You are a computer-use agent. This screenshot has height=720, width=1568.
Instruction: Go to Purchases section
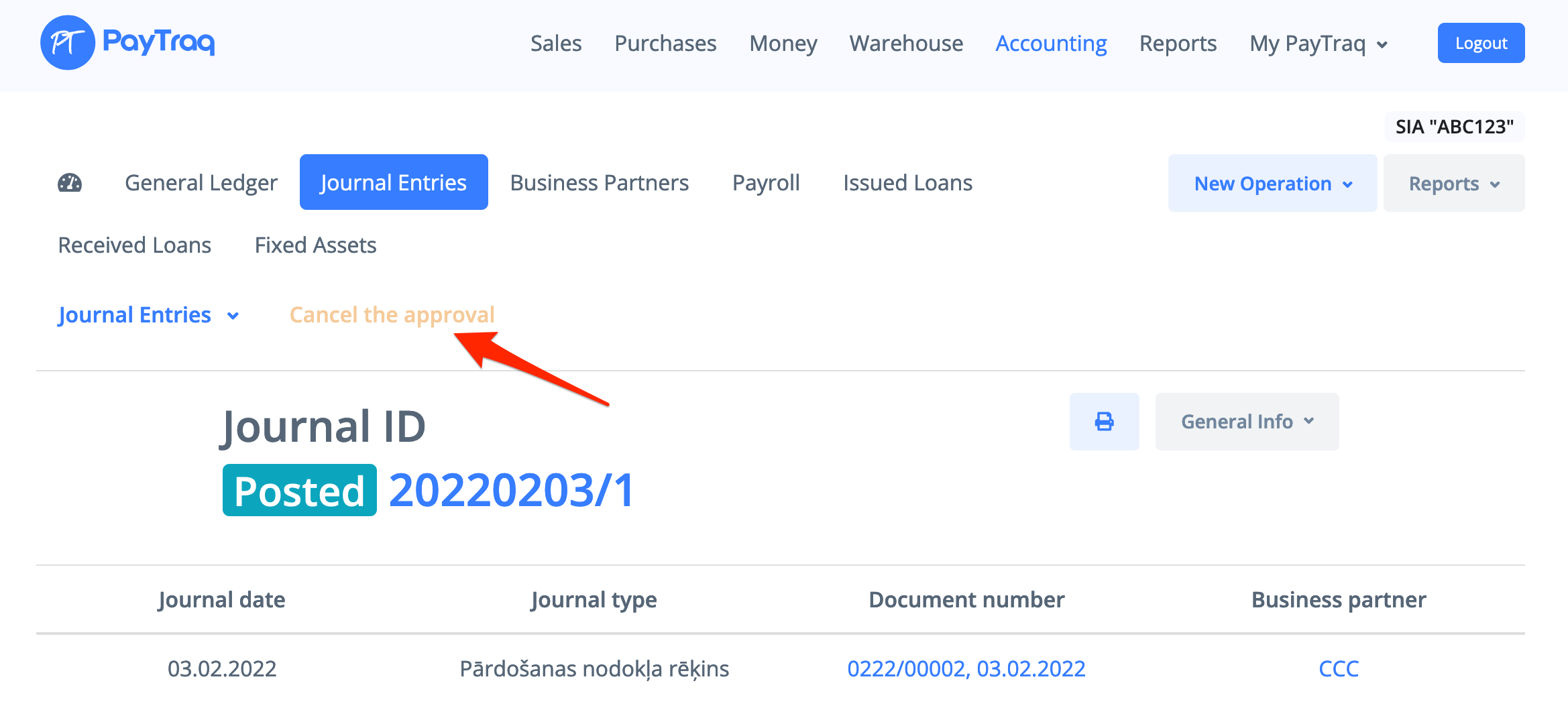point(665,44)
